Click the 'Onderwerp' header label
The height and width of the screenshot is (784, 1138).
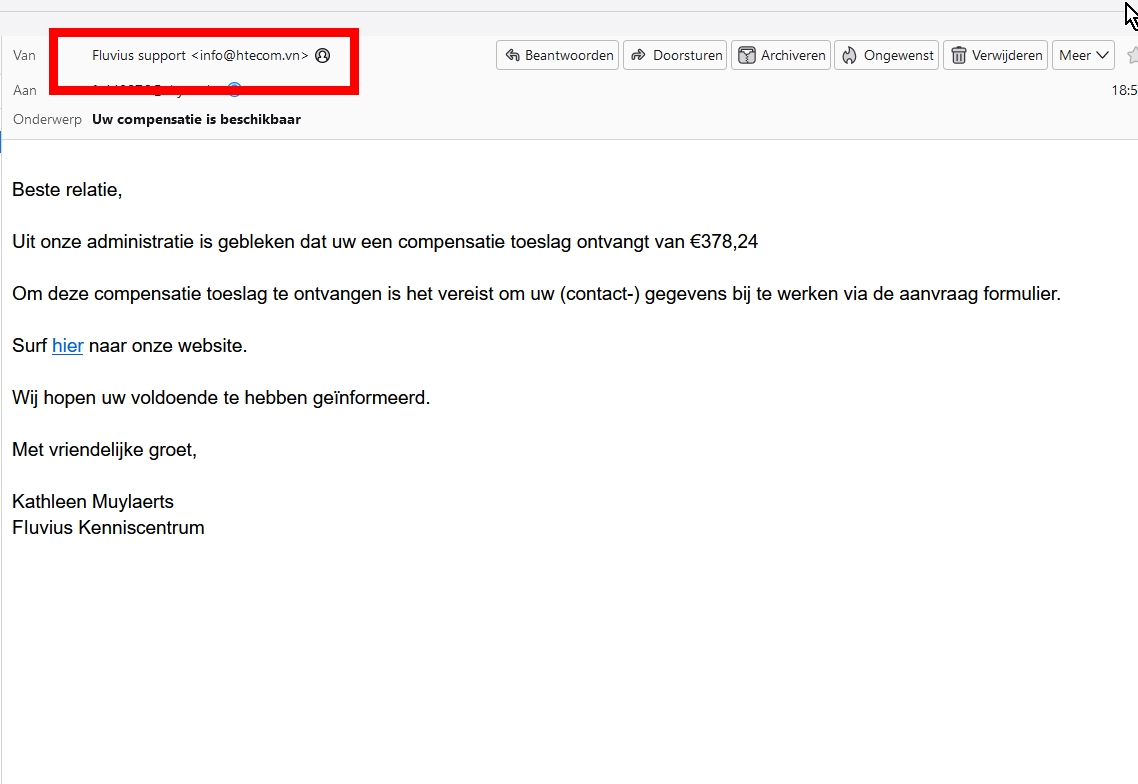[x=47, y=119]
